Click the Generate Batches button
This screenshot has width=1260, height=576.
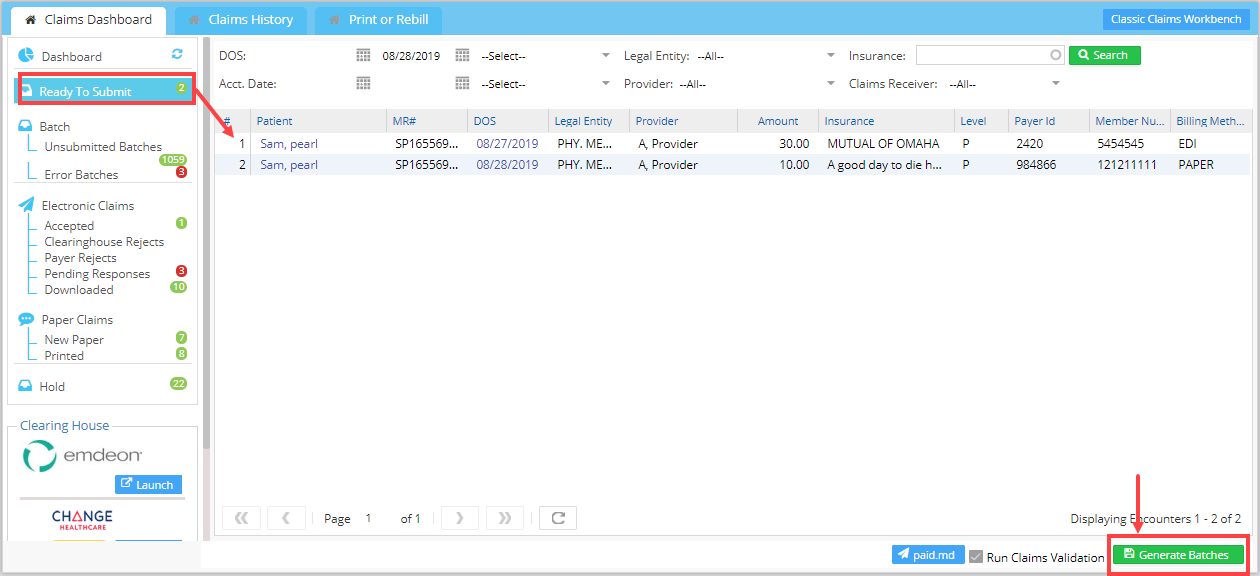[x=1176, y=555]
